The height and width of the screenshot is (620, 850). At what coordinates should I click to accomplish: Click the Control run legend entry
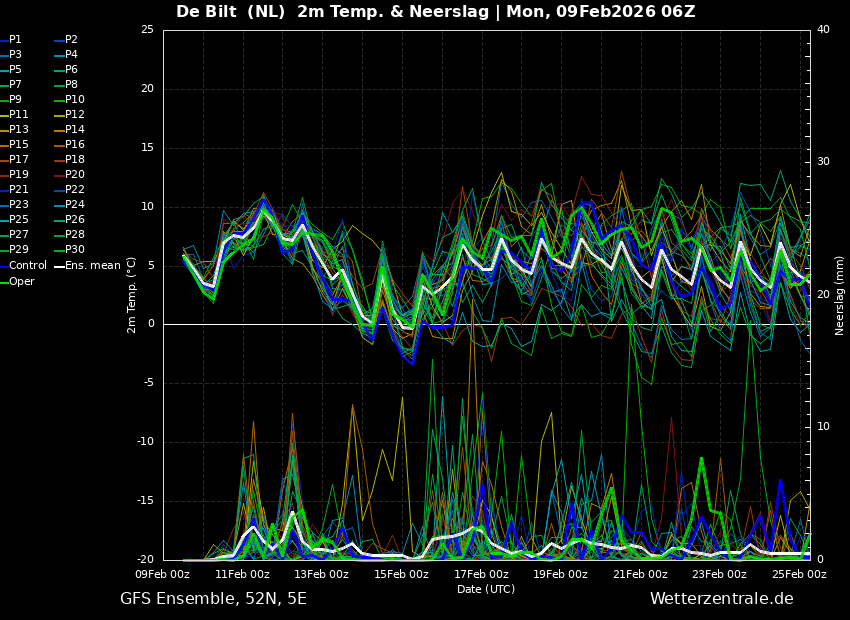click(x=27, y=266)
